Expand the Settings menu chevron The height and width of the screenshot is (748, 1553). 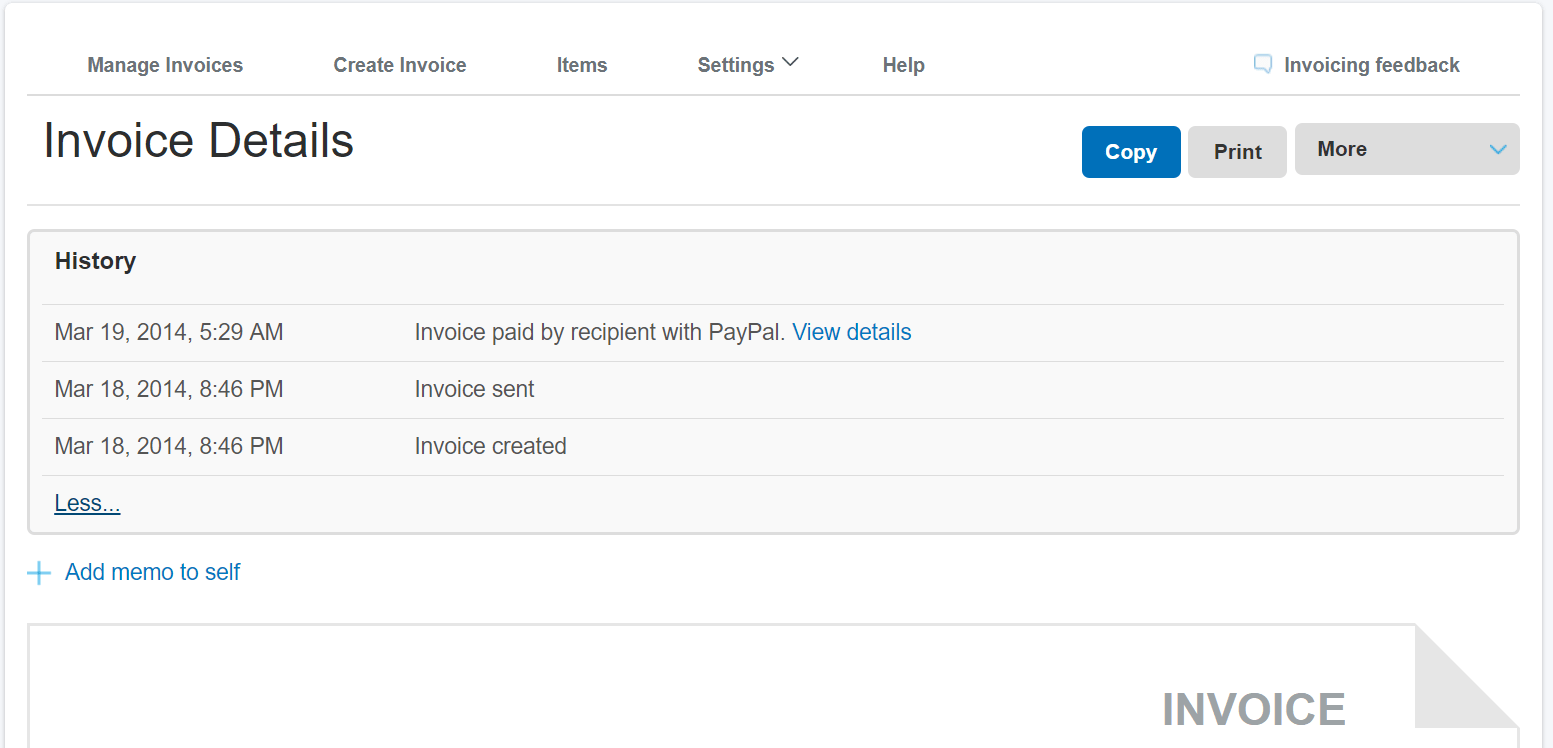point(790,63)
